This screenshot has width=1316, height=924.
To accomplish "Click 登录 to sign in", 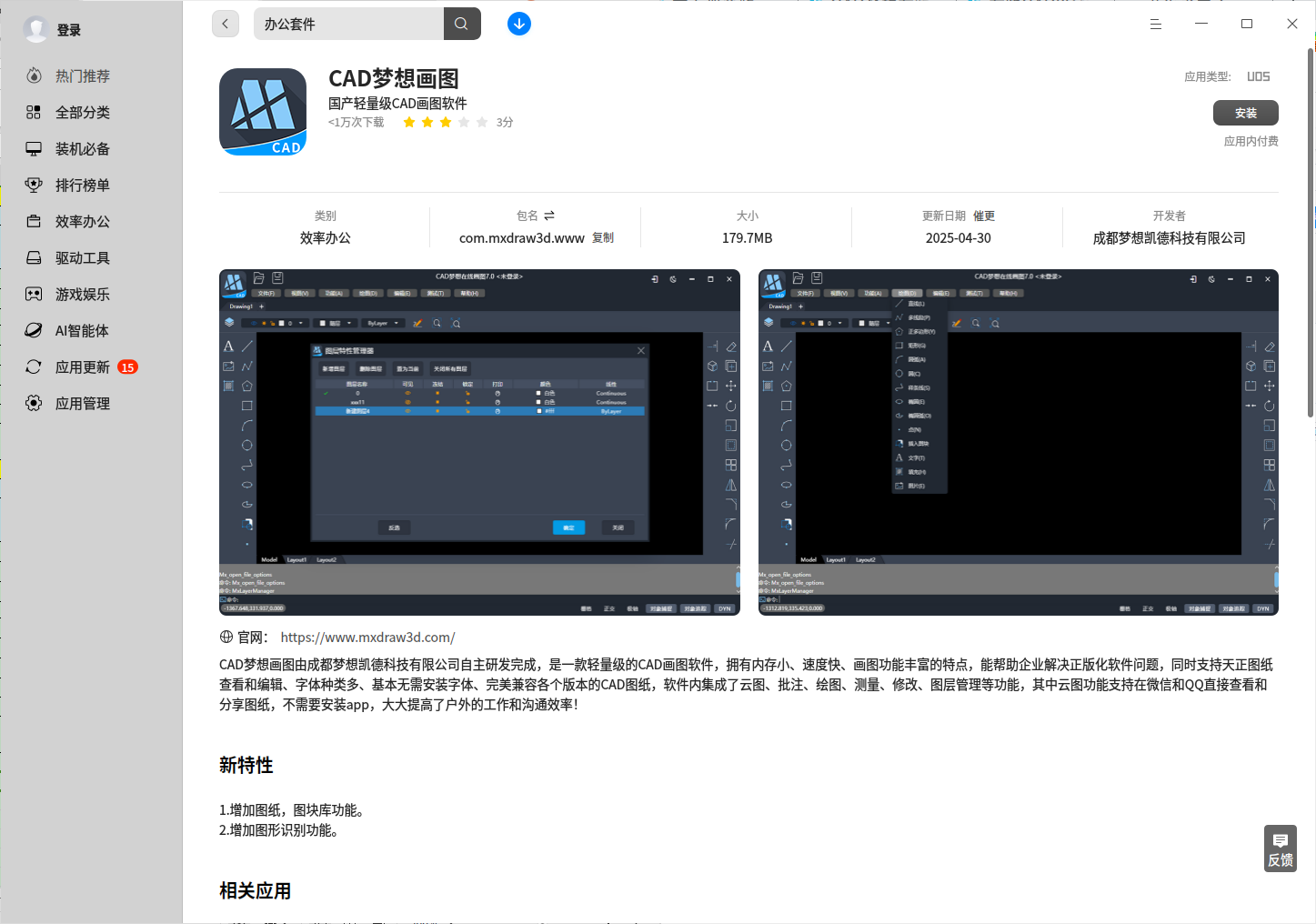I will click(69, 30).
